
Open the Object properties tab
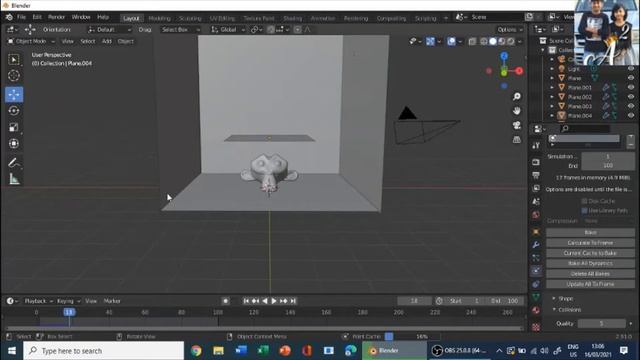[536, 231]
